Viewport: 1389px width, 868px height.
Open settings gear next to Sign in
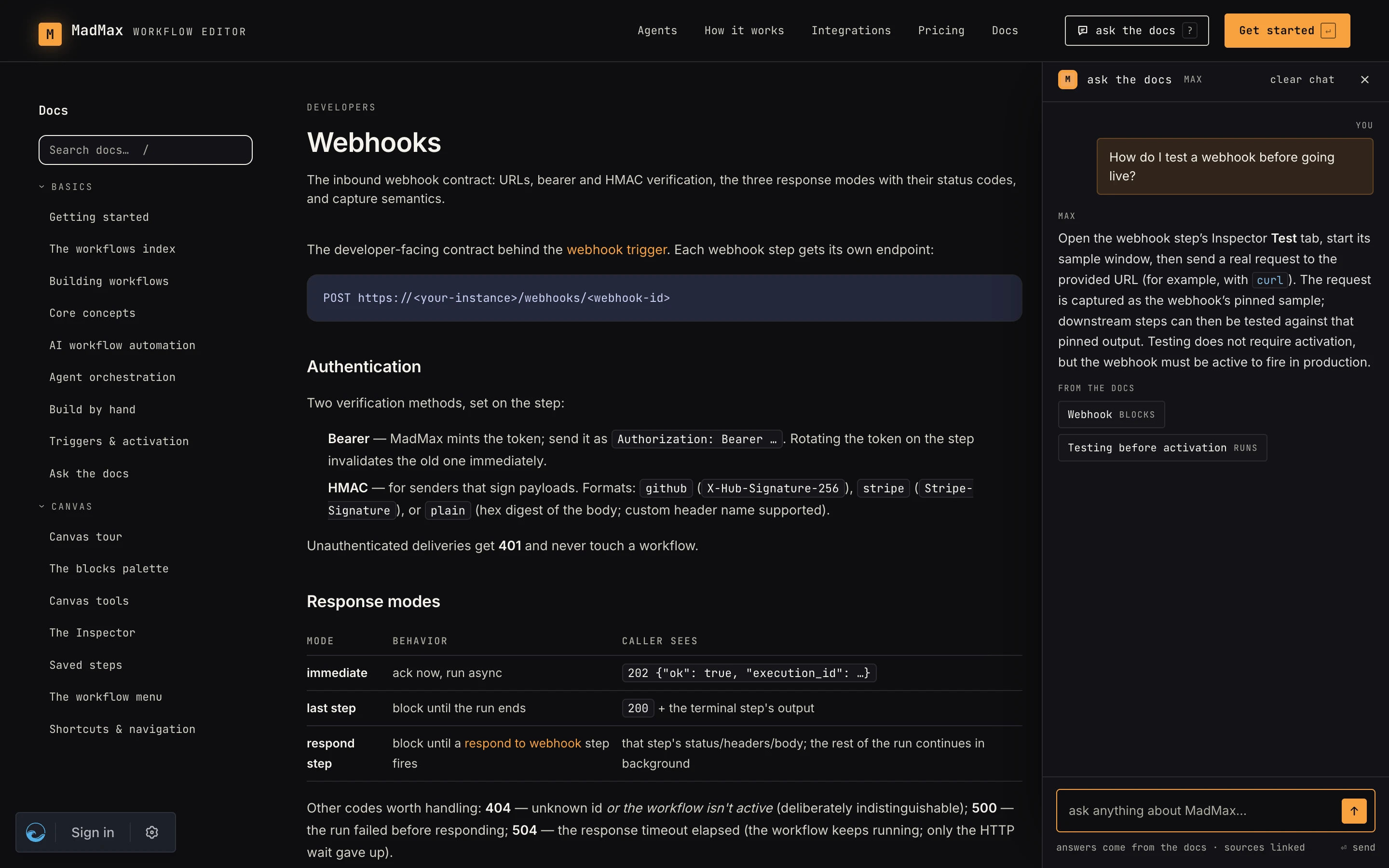pos(151,832)
